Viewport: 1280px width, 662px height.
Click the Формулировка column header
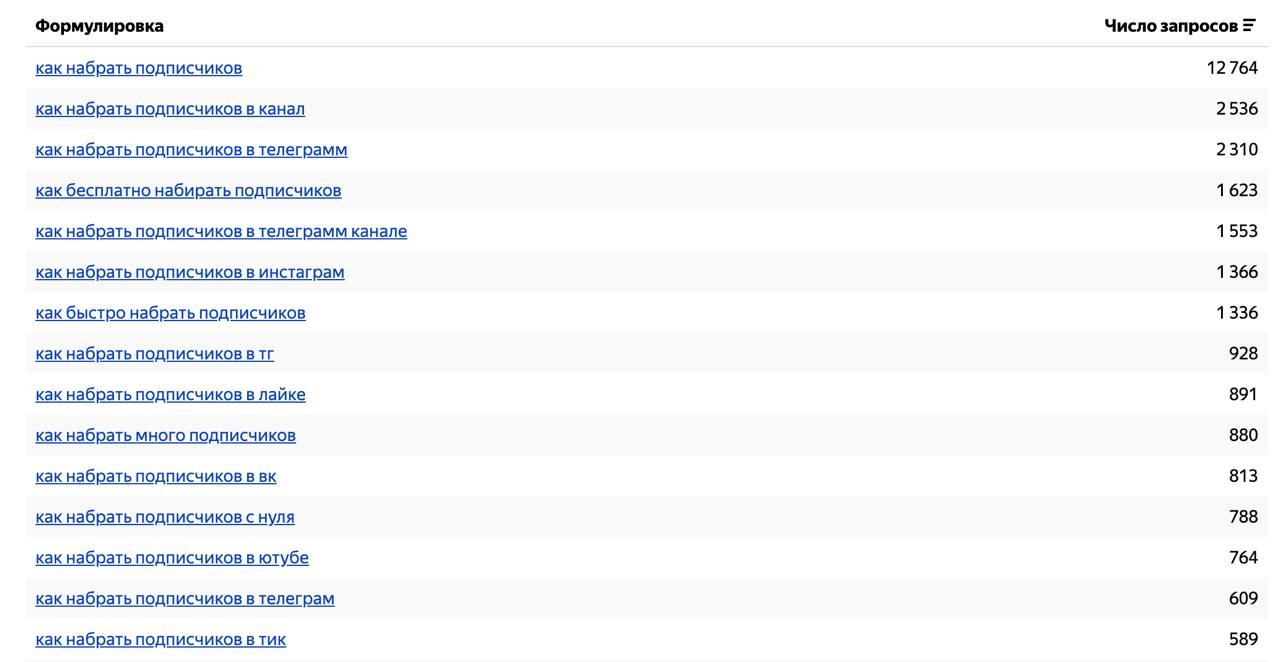coord(99,26)
